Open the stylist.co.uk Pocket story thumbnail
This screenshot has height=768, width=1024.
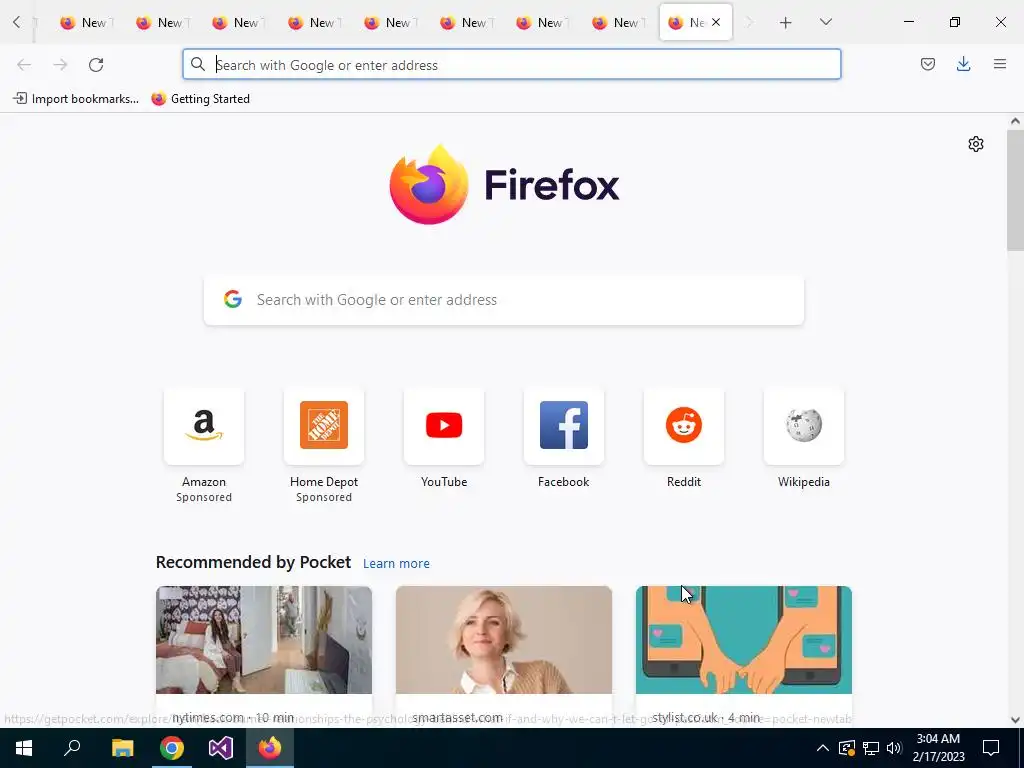(744, 640)
